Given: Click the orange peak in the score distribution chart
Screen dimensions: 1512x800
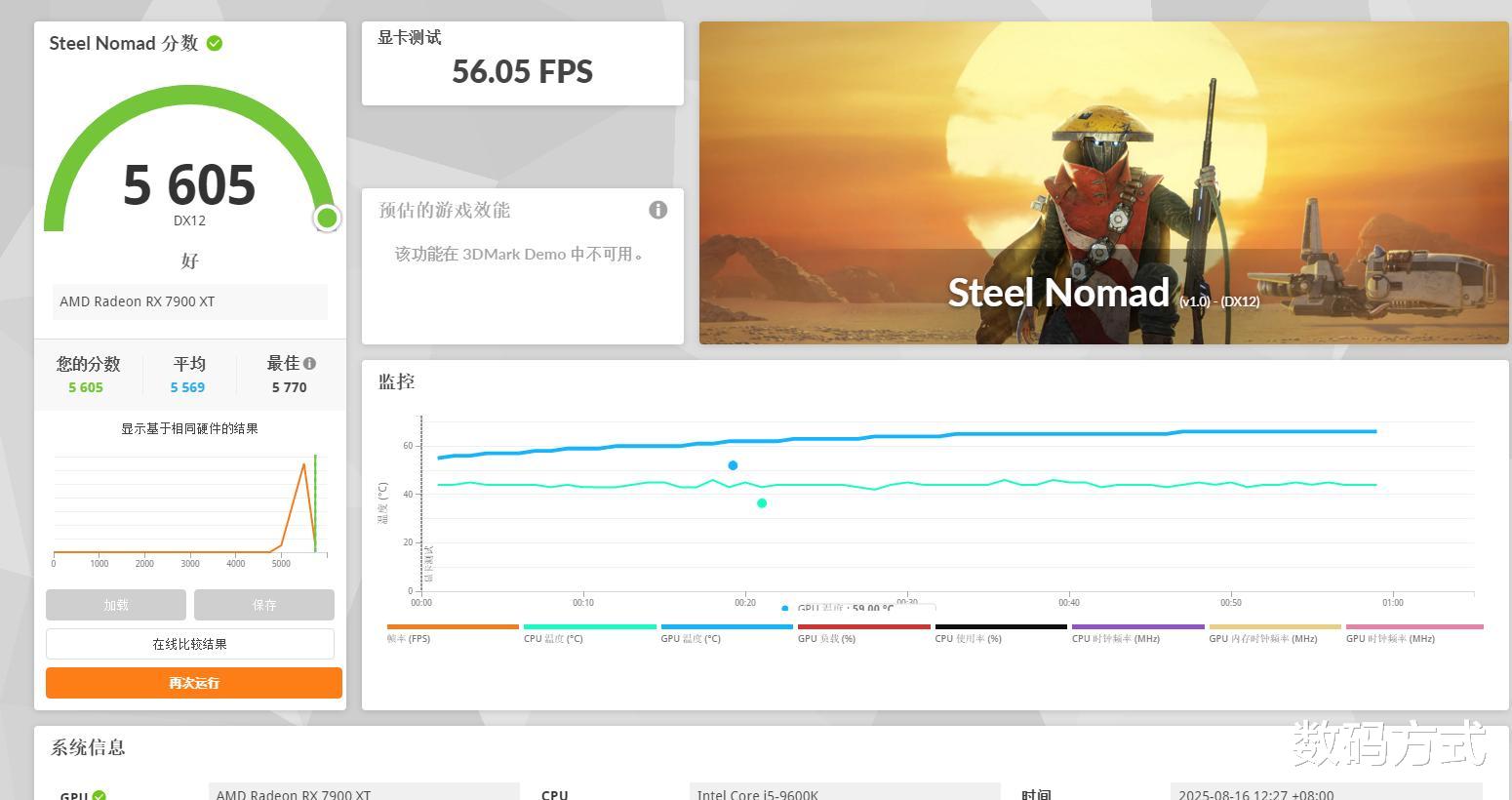Looking at the screenshot, I should pyautogui.click(x=304, y=464).
